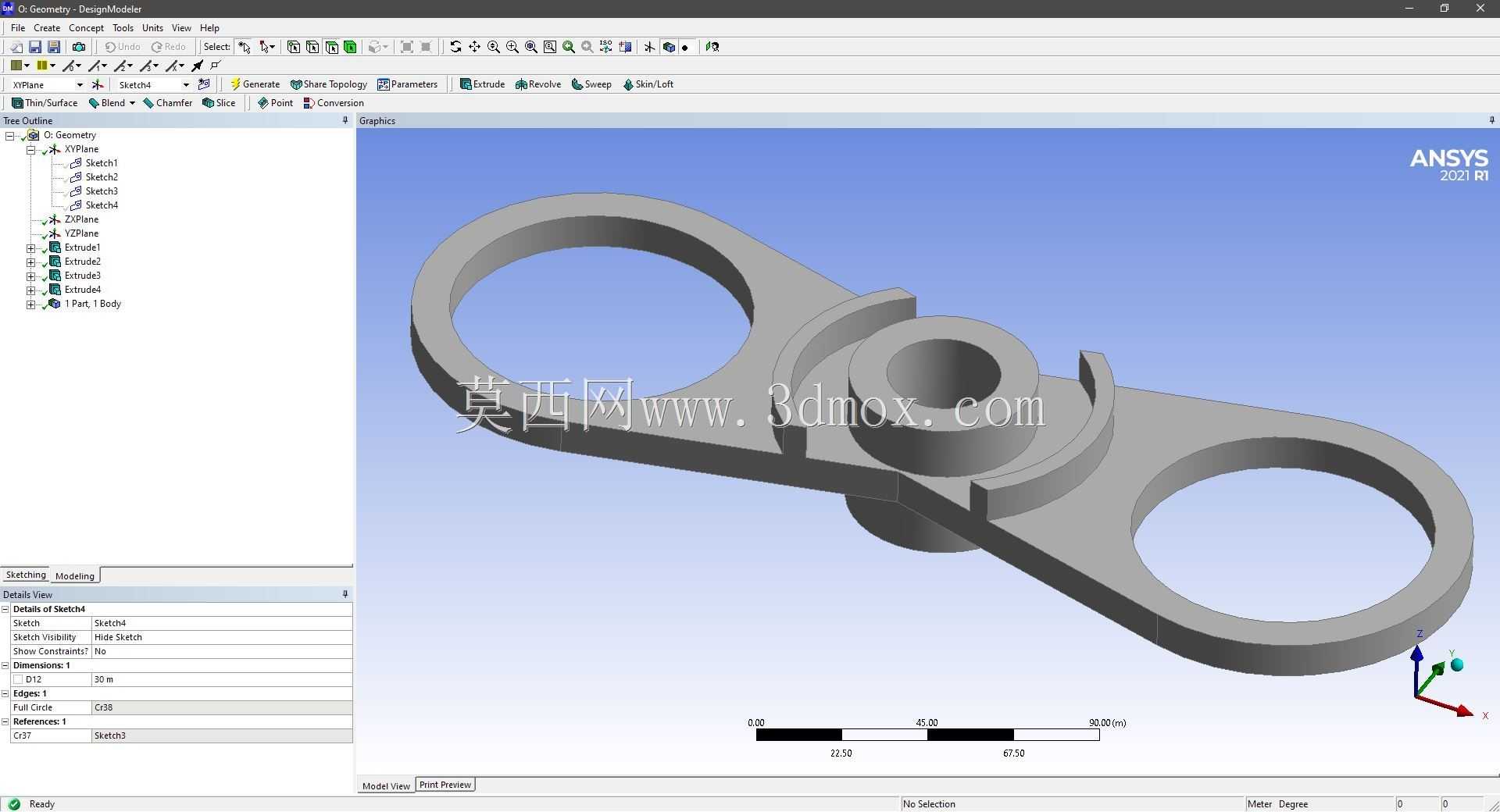Click the Extrude button
1500x812 pixels.
(x=482, y=84)
